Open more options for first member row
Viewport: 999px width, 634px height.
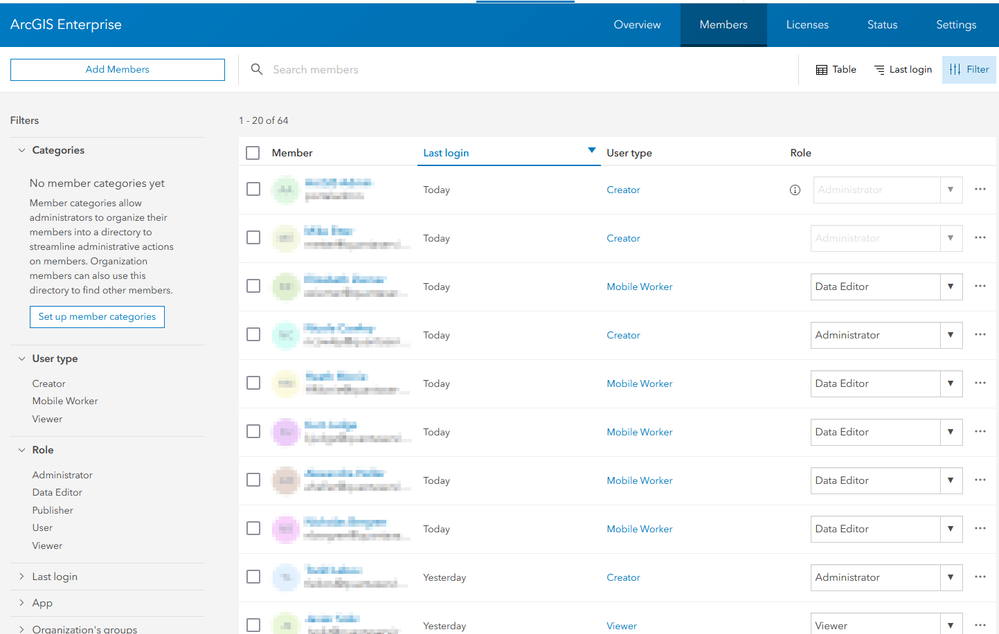(x=980, y=189)
